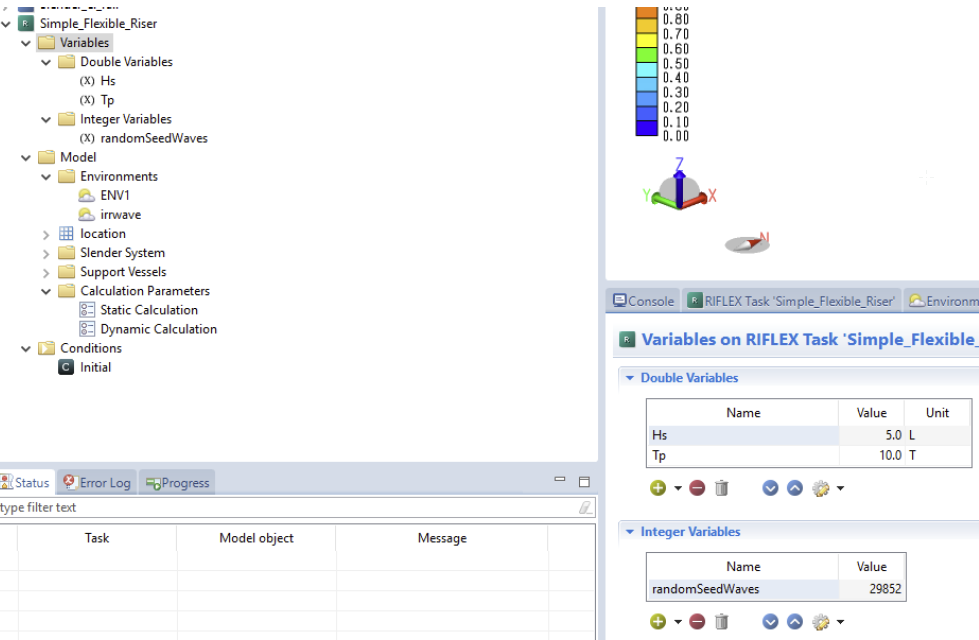Image resolution: width=979 pixels, height=640 pixels.
Task: Move row up in Integer Variables table
Action: pos(794,622)
